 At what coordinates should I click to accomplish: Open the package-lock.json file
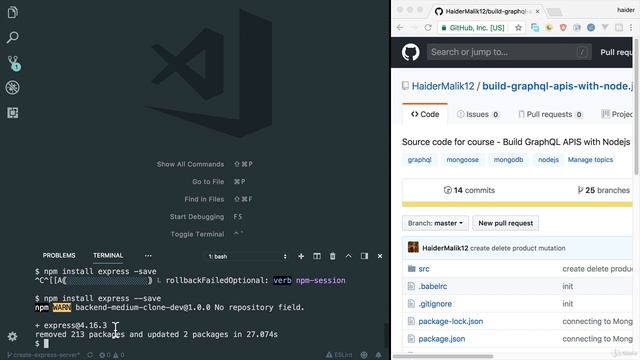451,322
